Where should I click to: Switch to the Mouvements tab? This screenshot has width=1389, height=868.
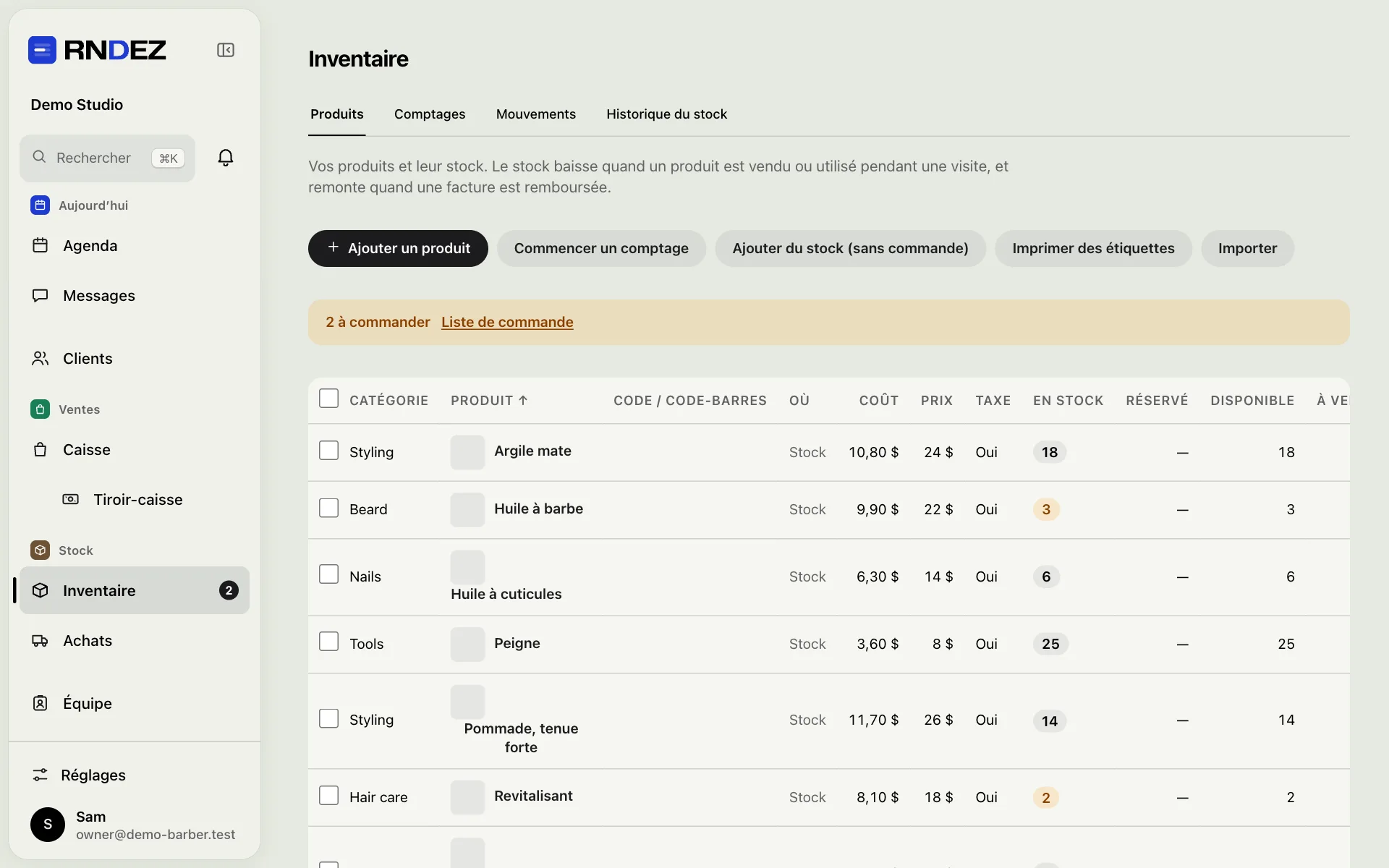coord(536,114)
